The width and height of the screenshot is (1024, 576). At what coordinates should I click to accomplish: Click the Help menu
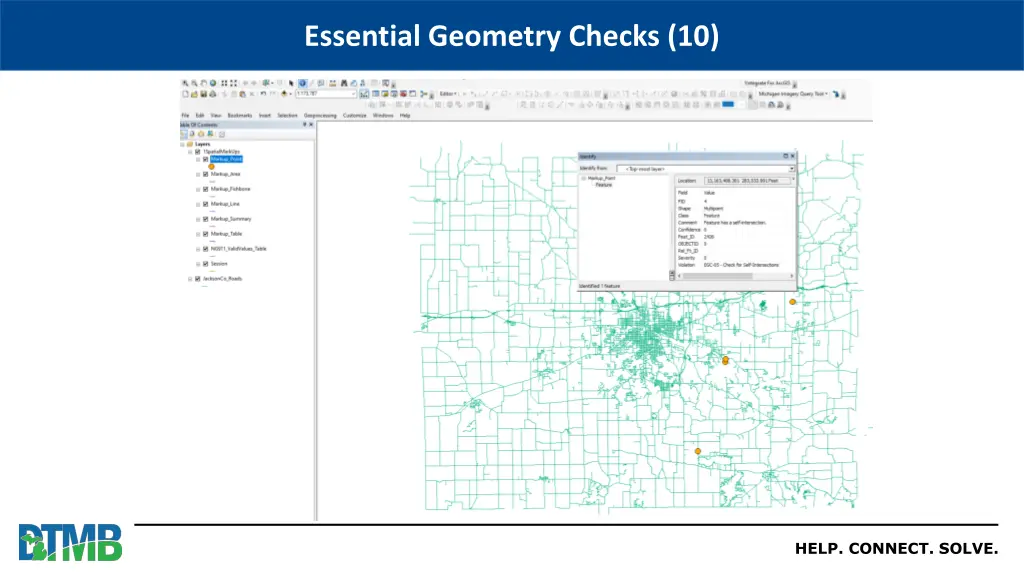pos(405,116)
